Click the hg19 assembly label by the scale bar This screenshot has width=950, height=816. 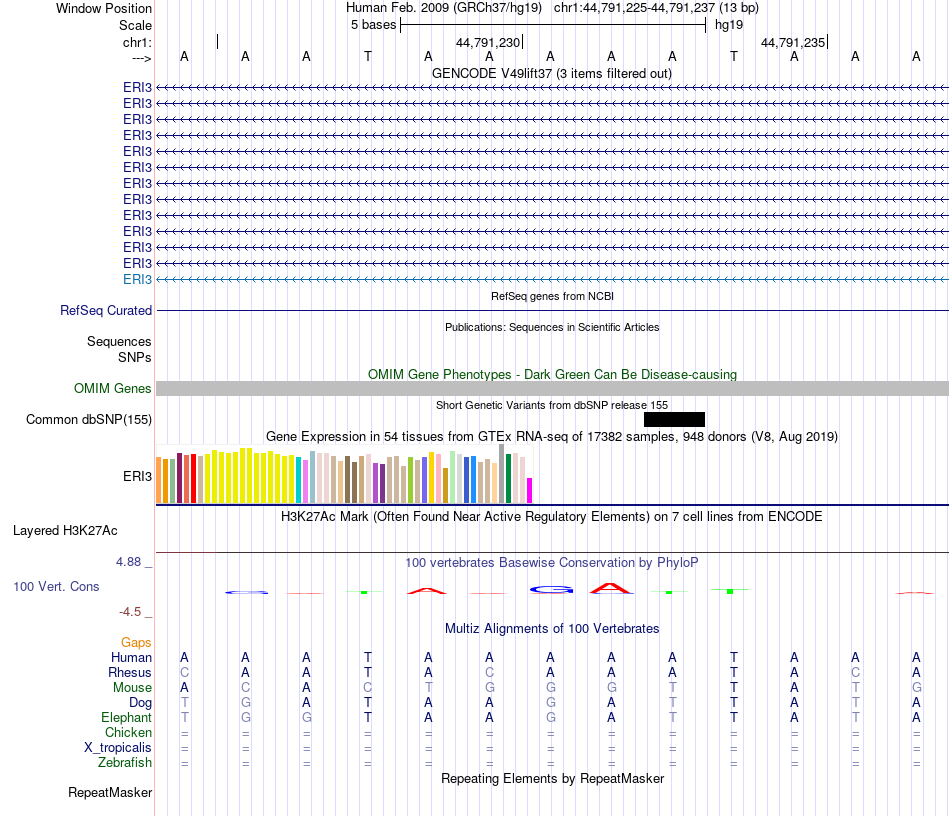click(729, 25)
